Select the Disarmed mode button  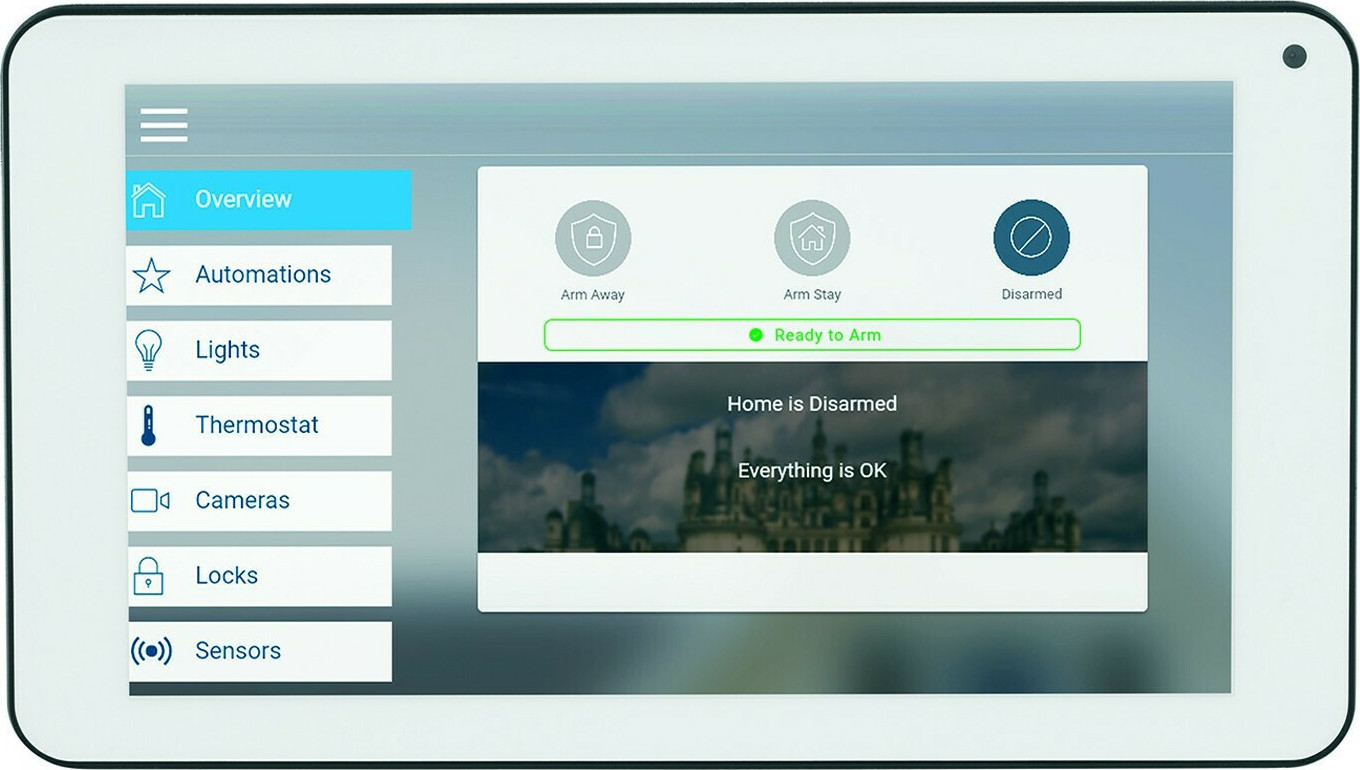click(x=1031, y=238)
